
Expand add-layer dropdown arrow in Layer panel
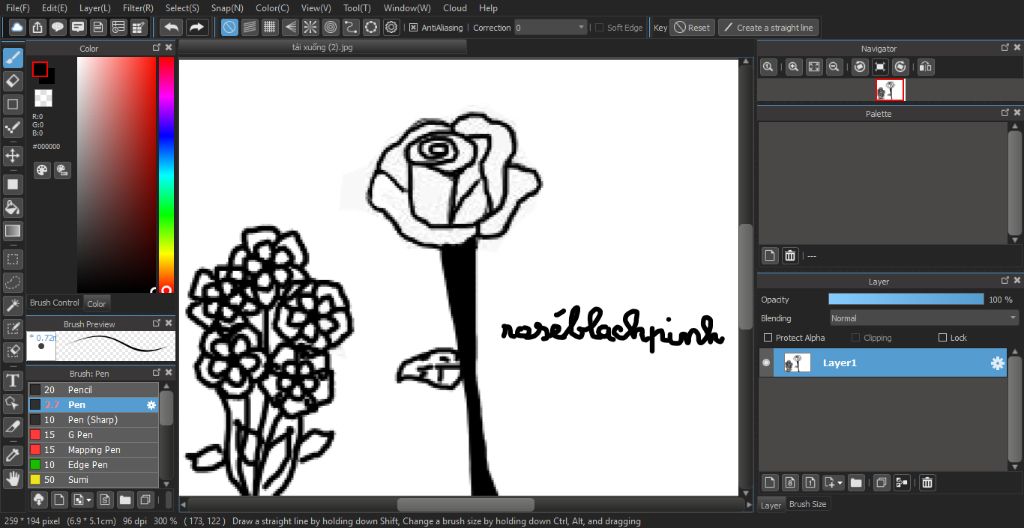click(x=840, y=483)
